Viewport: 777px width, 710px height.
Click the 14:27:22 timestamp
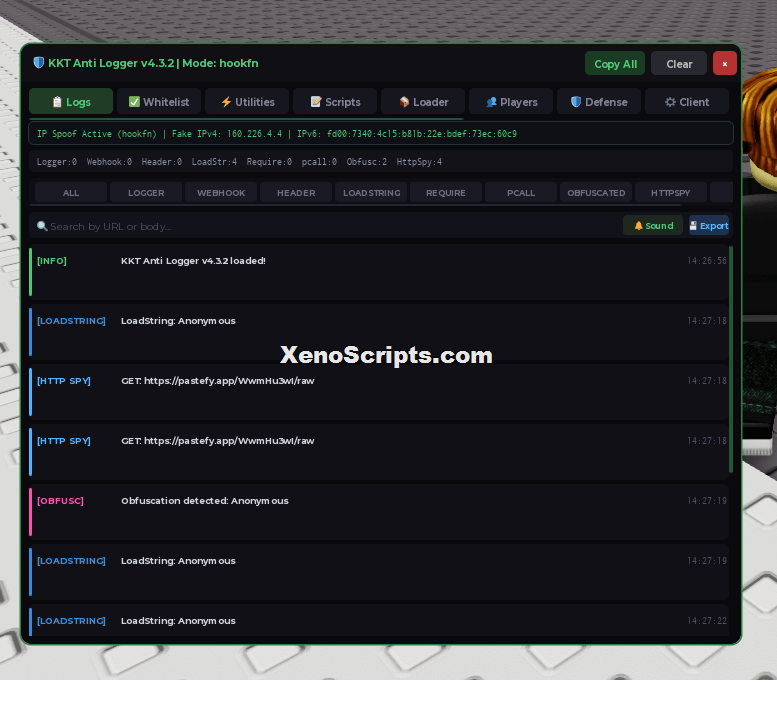(x=707, y=620)
